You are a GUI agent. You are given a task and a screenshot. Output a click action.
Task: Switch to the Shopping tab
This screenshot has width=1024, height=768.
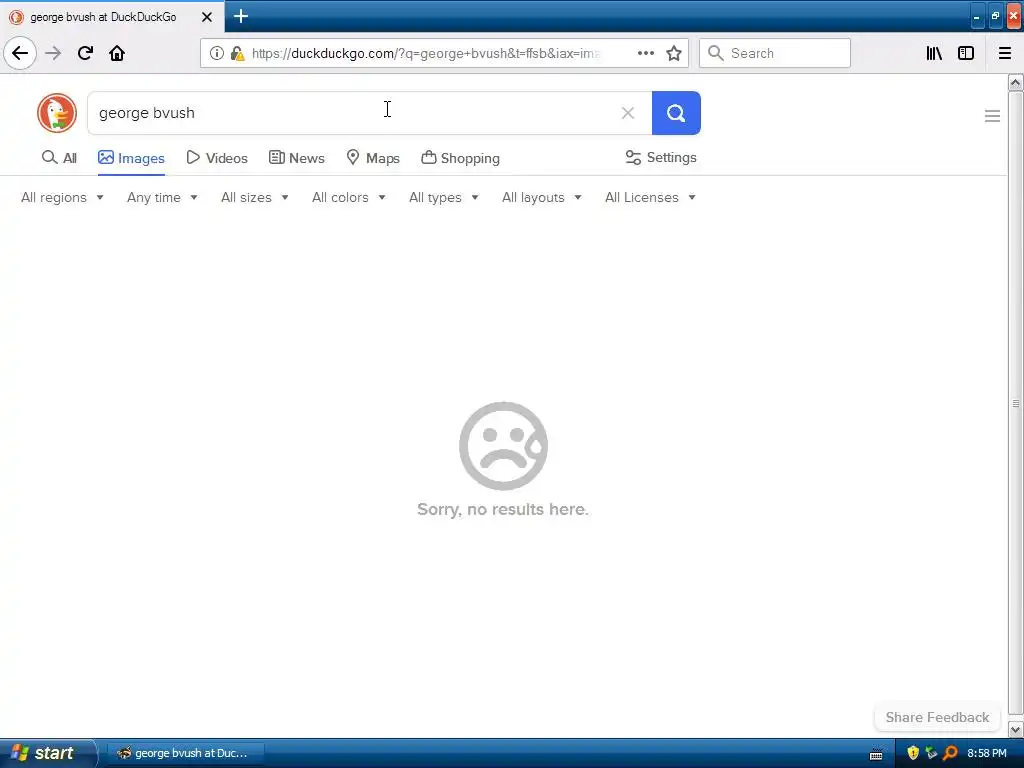[x=460, y=157]
